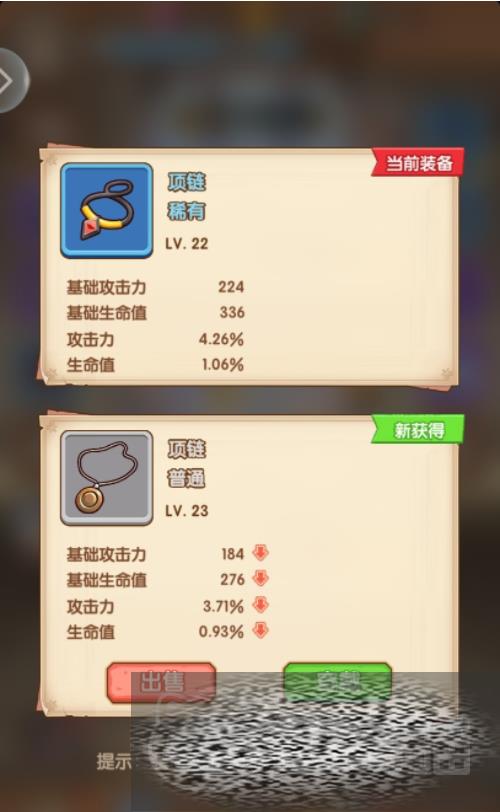This screenshot has width=500, height=812.
Task: Click red down arrow beside 184
Action: (x=260, y=553)
